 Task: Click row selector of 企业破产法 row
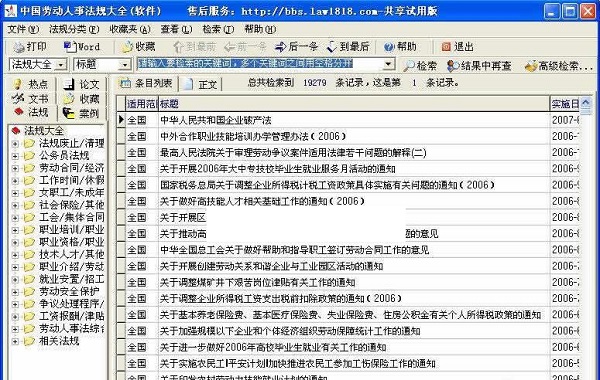coord(121,120)
